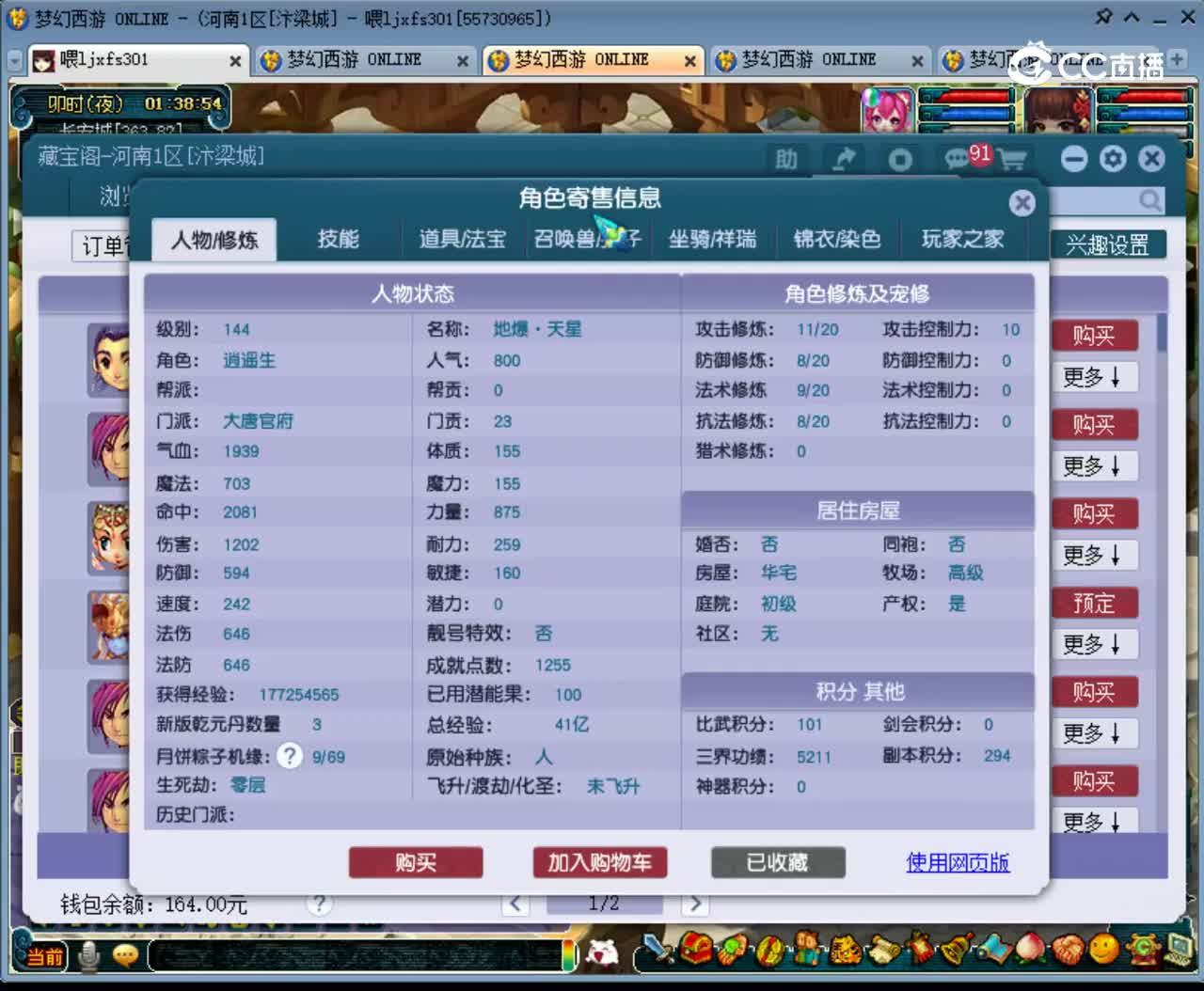The image size is (1204, 991).
Task: Expand the first 更多 option under top 购买
Action: coord(1093,377)
